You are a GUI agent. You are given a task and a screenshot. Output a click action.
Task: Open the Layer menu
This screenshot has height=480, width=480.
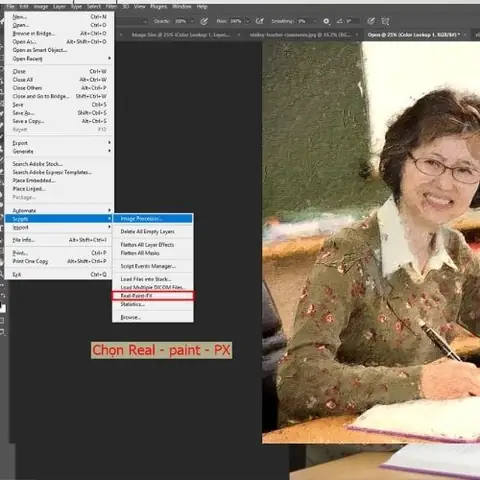coord(60,6)
